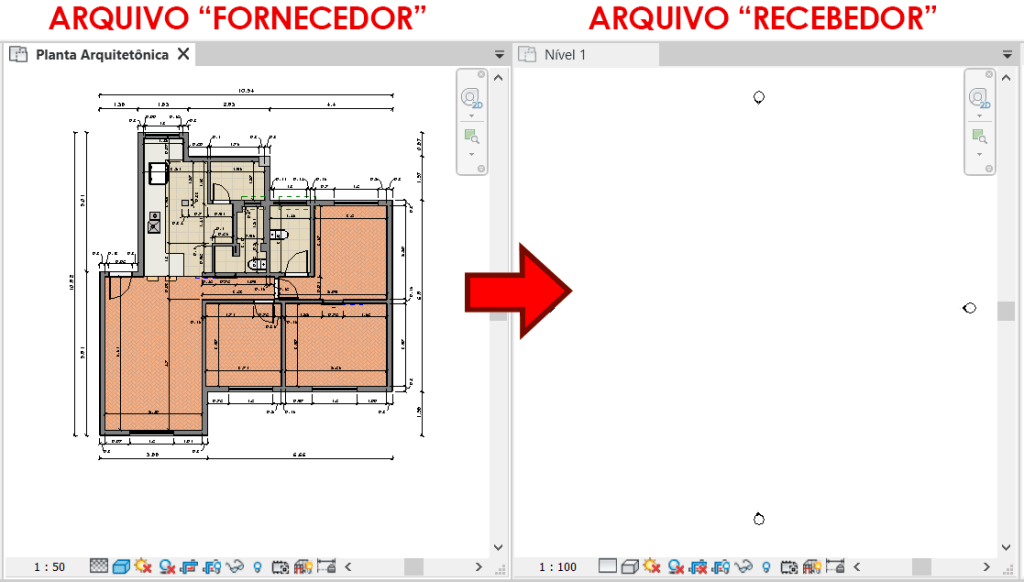Open the Visual Style cube icon in Planta Arquitetônica

120,566
